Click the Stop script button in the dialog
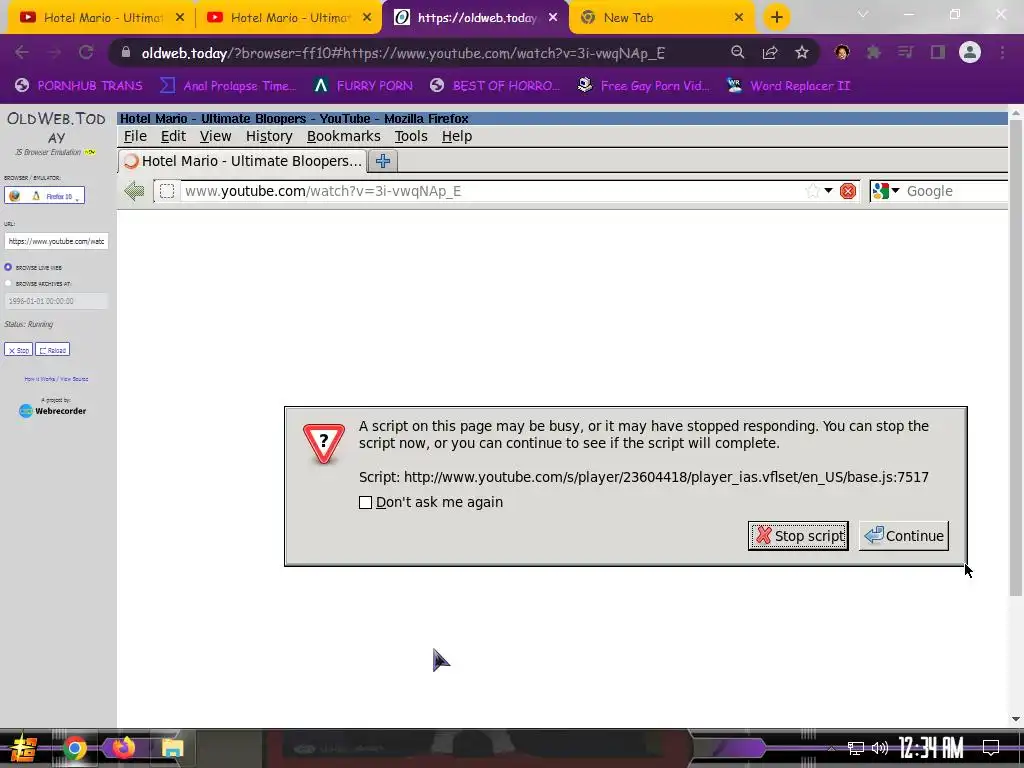 (798, 536)
